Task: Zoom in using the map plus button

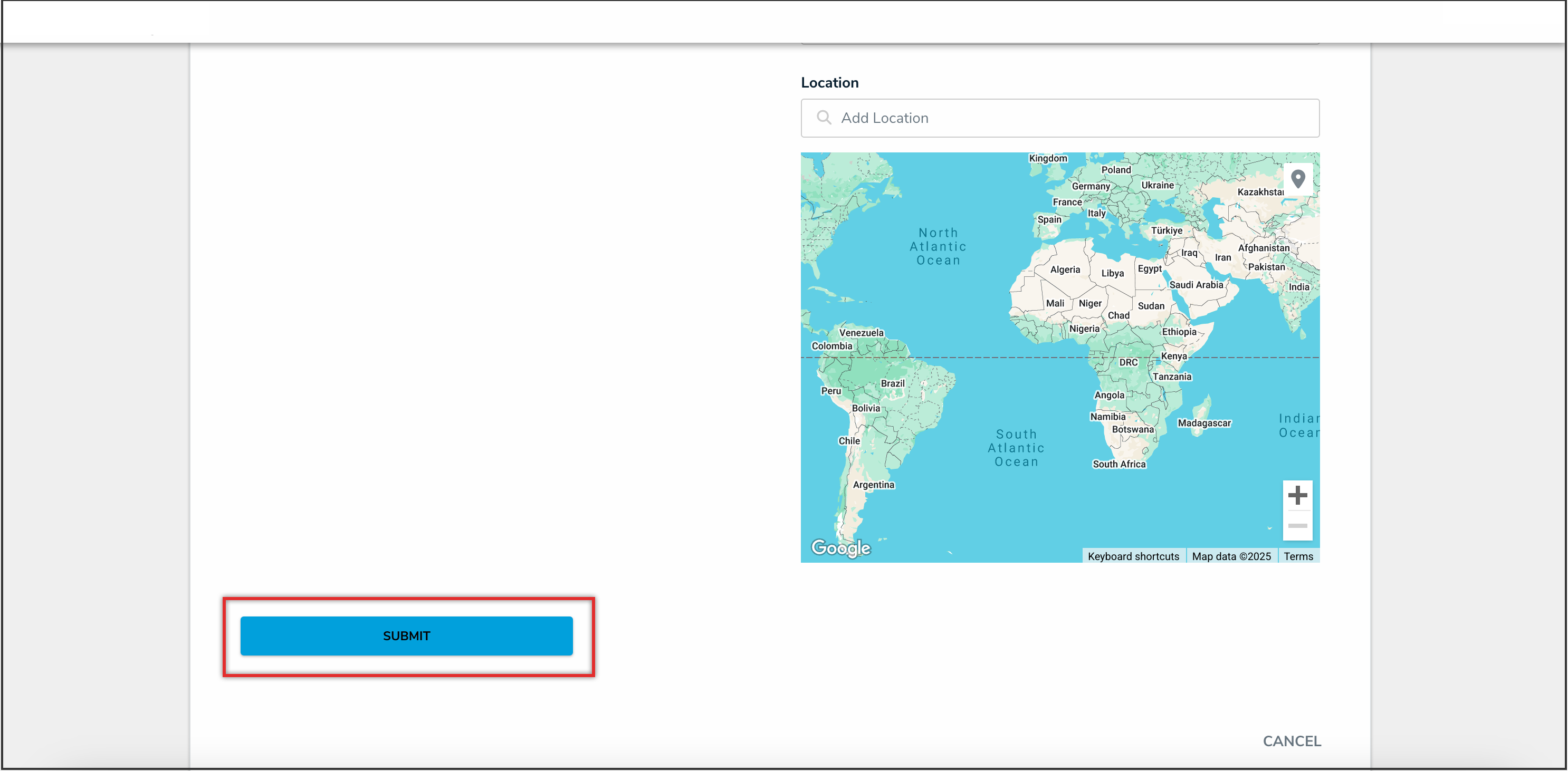Action: pyautogui.click(x=1297, y=495)
